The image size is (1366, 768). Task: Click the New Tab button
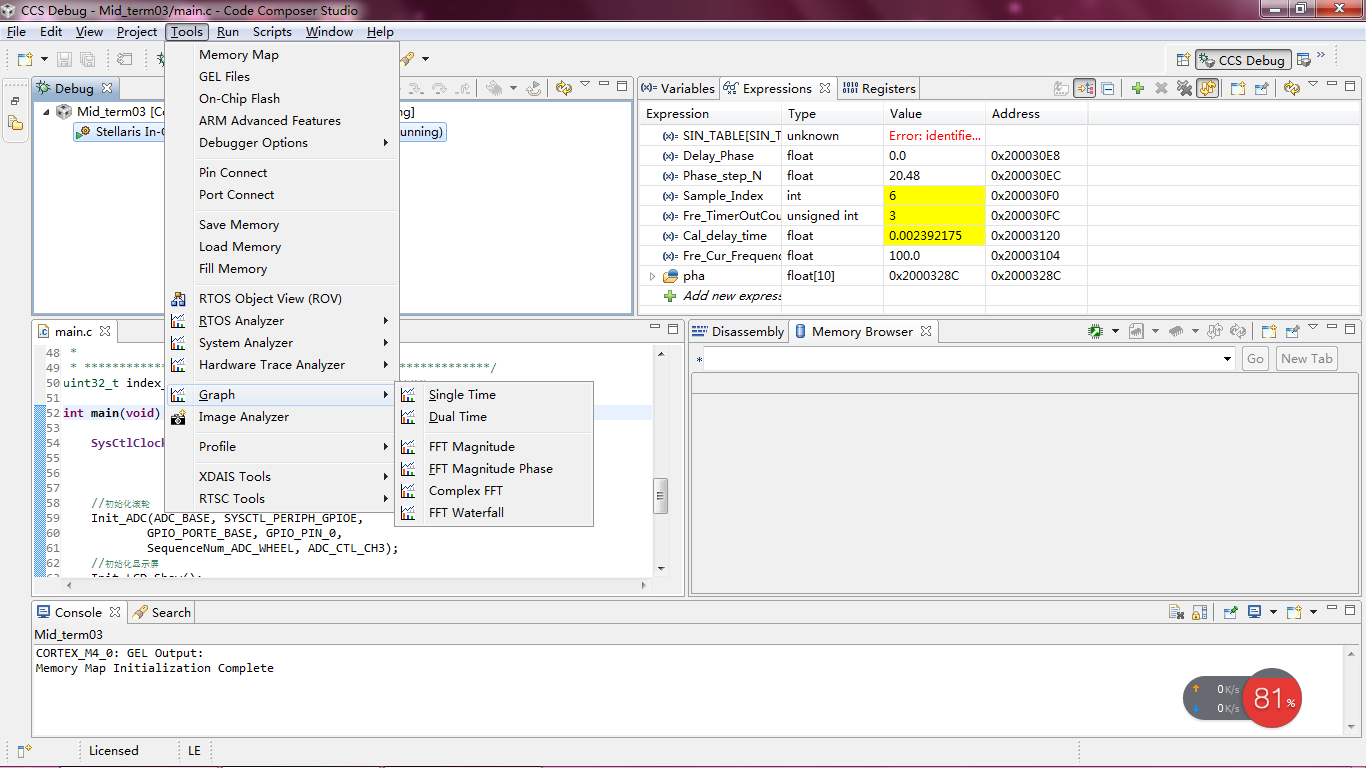1307,359
